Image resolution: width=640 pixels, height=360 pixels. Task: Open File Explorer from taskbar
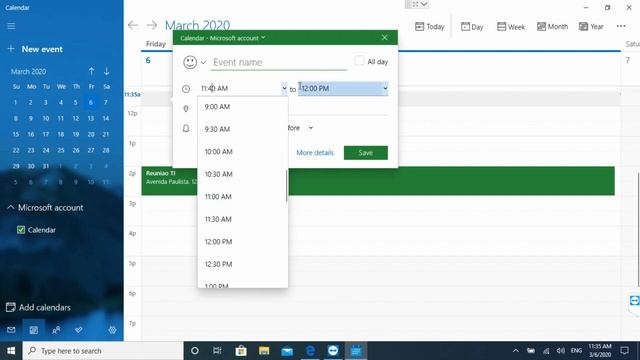(x=264, y=351)
